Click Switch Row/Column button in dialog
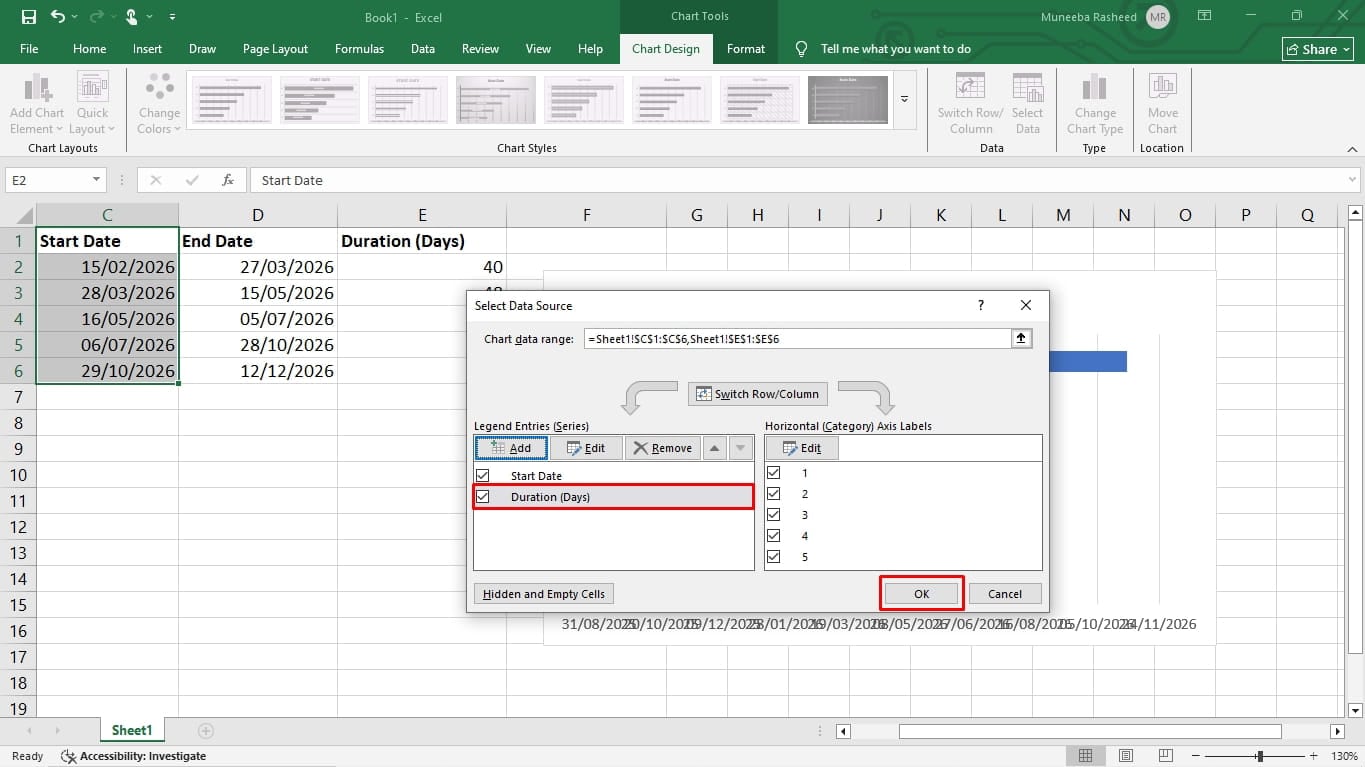Viewport: 1365px width, 767px height. pos(759,394)
